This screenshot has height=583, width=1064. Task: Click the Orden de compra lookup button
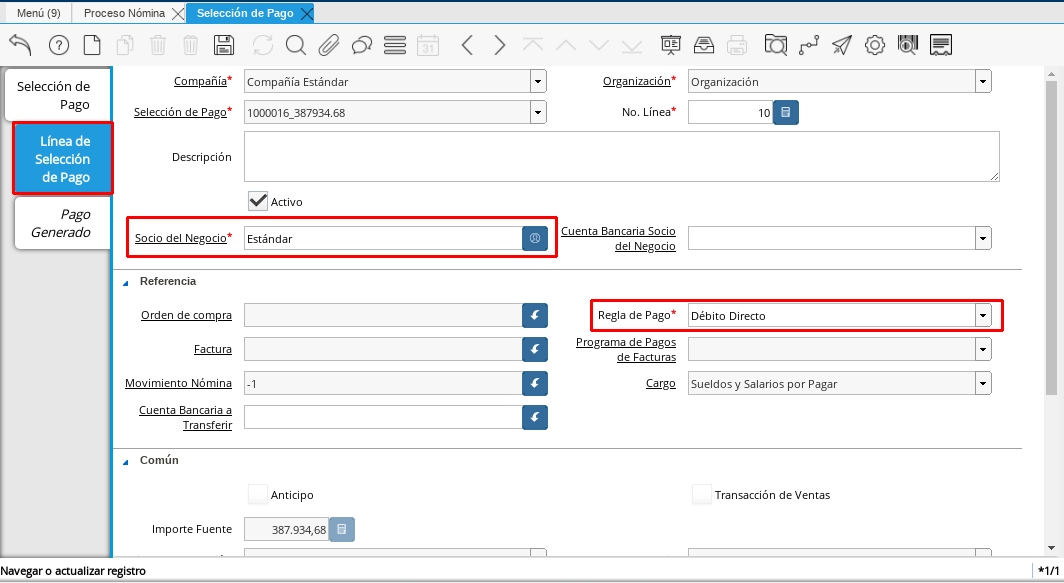[535, 316]
